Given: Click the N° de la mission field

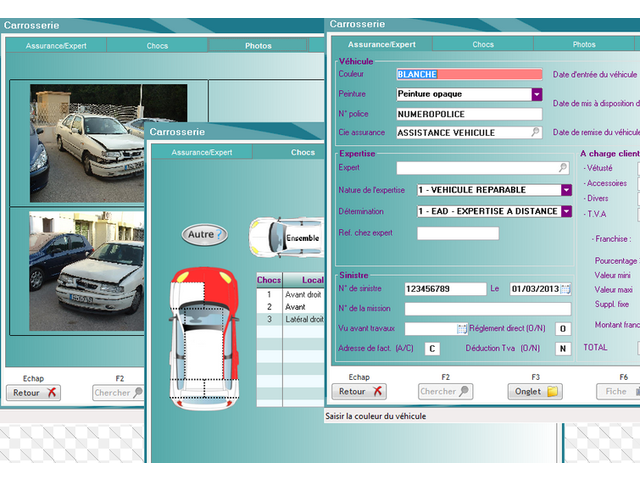Looking at the screenshot, I should 488,309.
